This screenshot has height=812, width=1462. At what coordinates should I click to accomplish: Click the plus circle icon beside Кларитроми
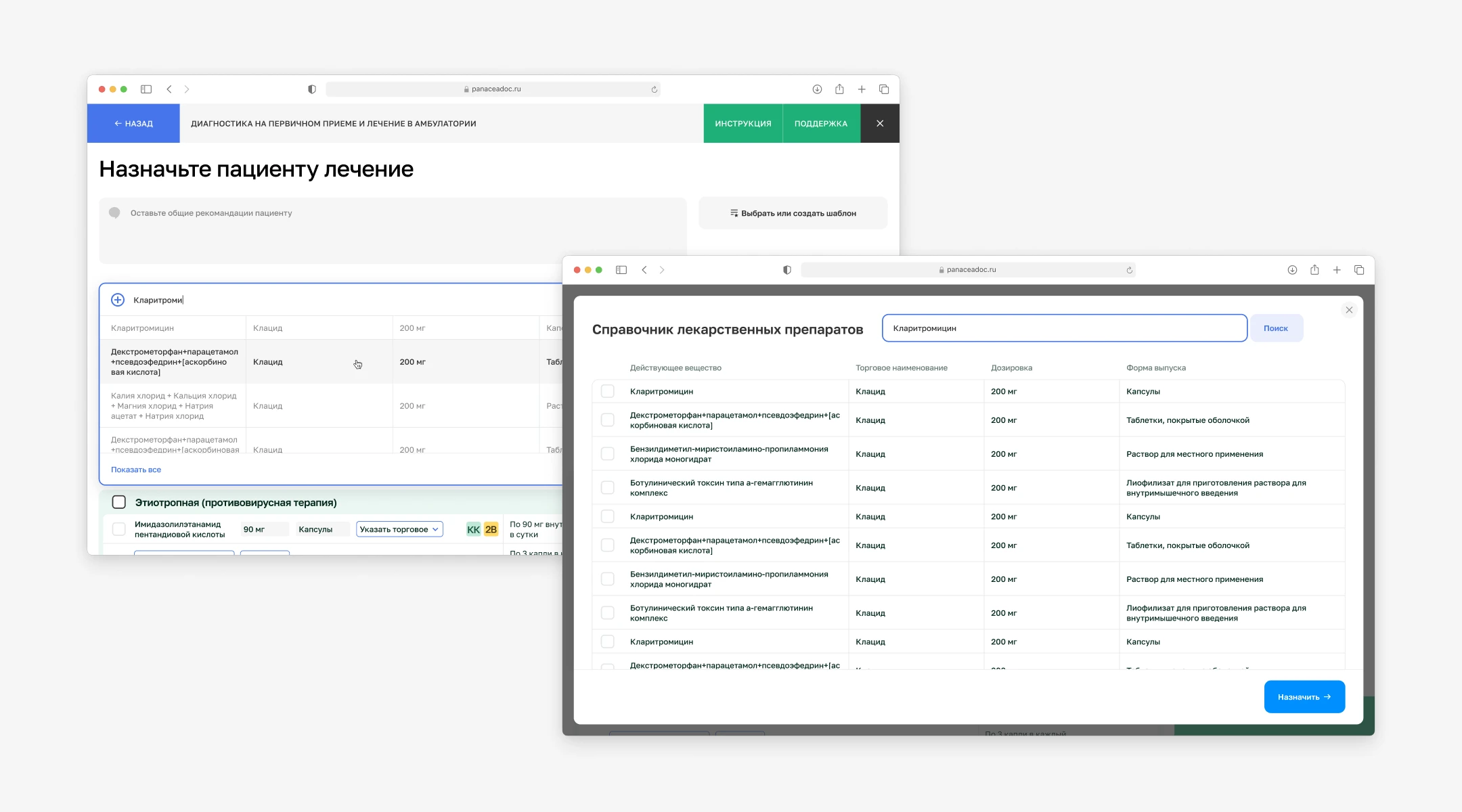(x=118, y=300)
